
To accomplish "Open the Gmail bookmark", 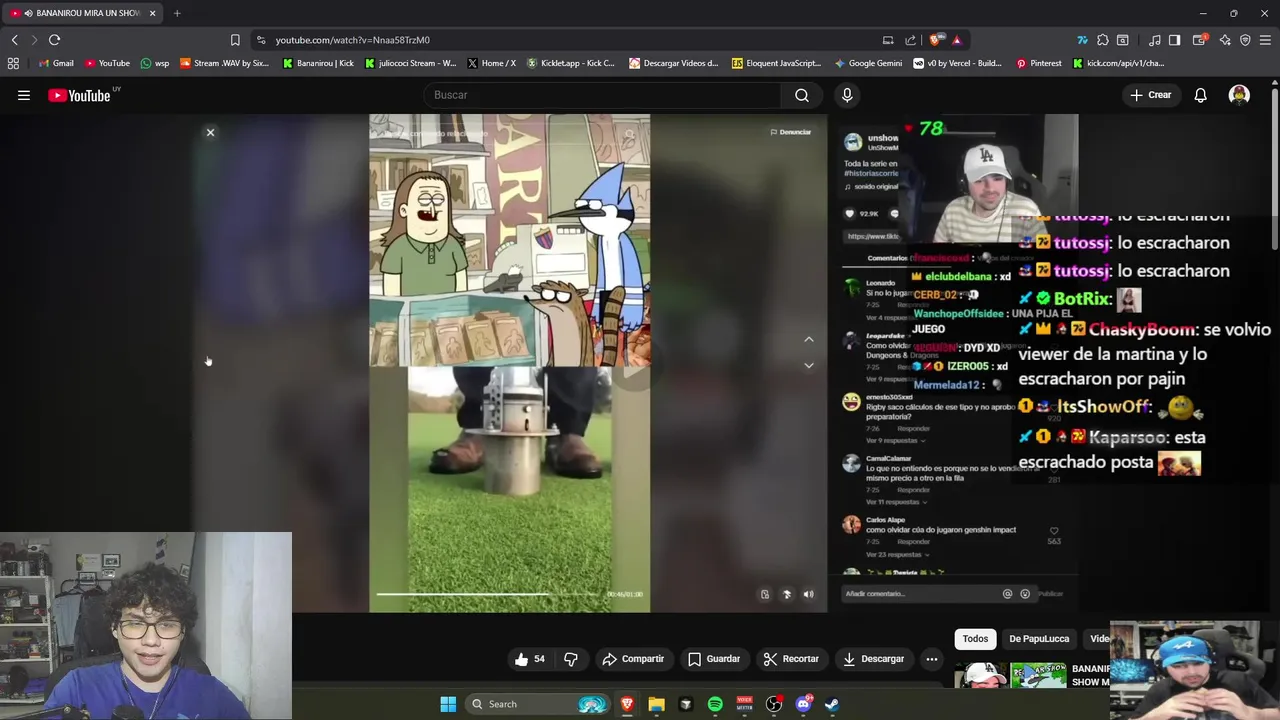I will pos(56,63).
